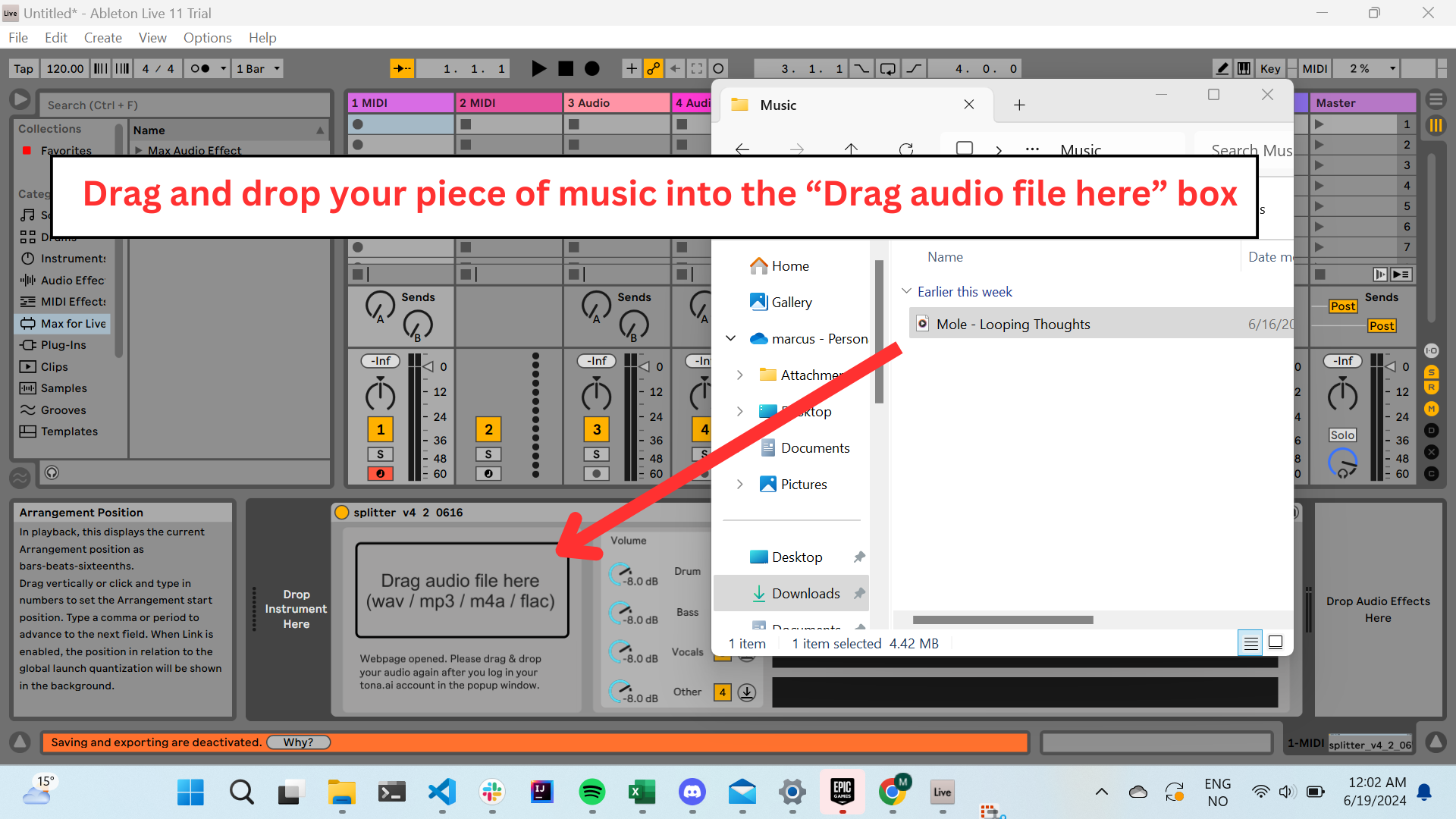Select Max for Live category
This screenshot has height=819, width=1456.
point(64,324)
